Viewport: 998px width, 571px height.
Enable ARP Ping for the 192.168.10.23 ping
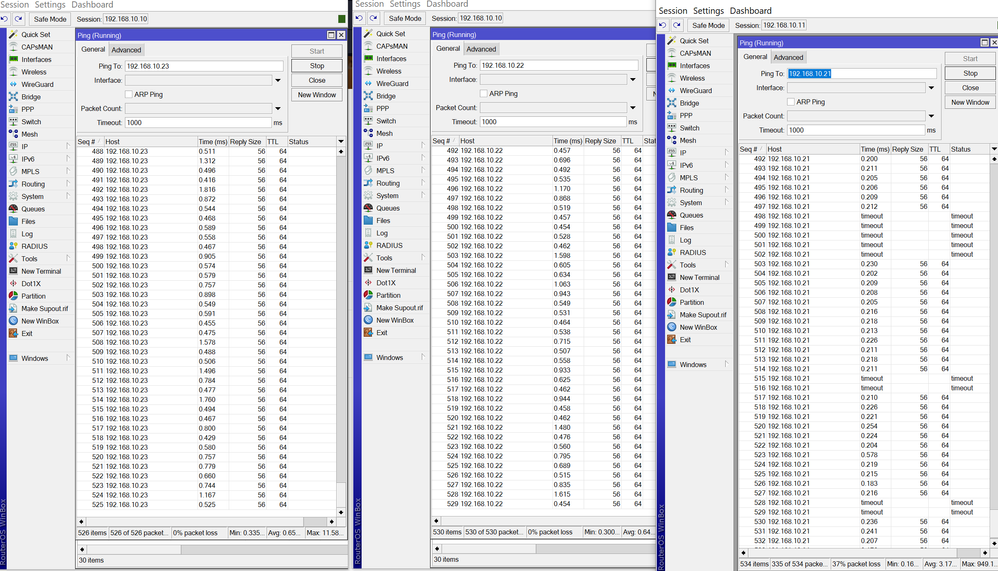point(130,94)
